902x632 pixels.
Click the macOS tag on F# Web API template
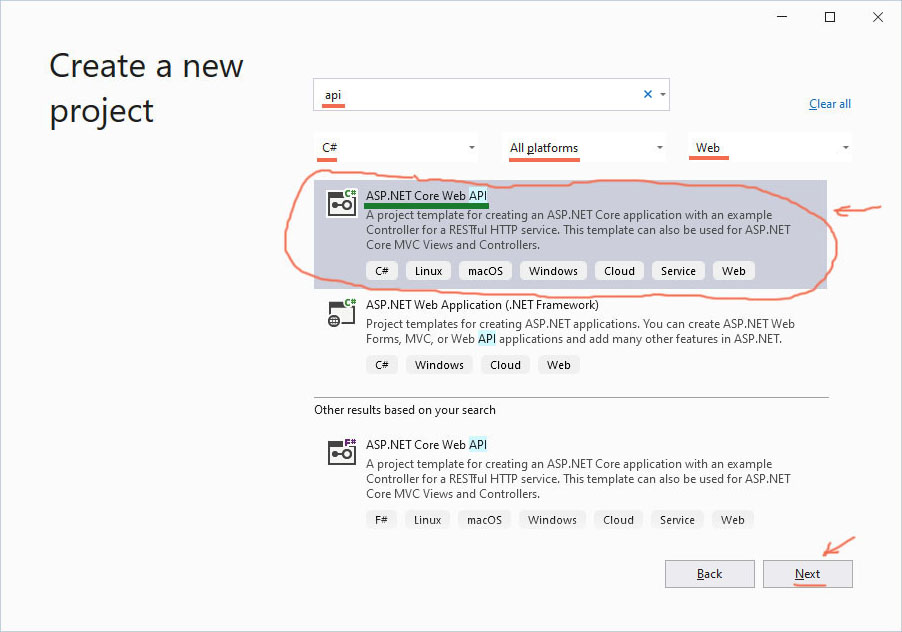[x=484, y=520]
